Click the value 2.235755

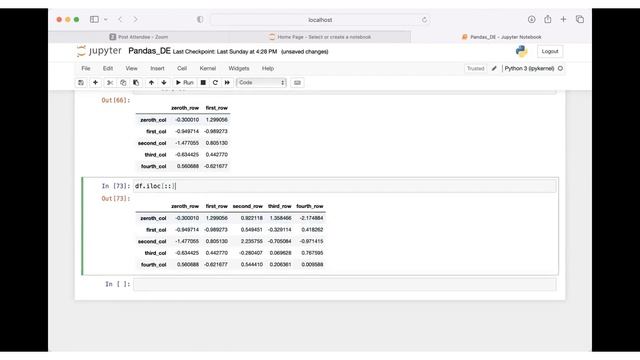pos(251,241)
